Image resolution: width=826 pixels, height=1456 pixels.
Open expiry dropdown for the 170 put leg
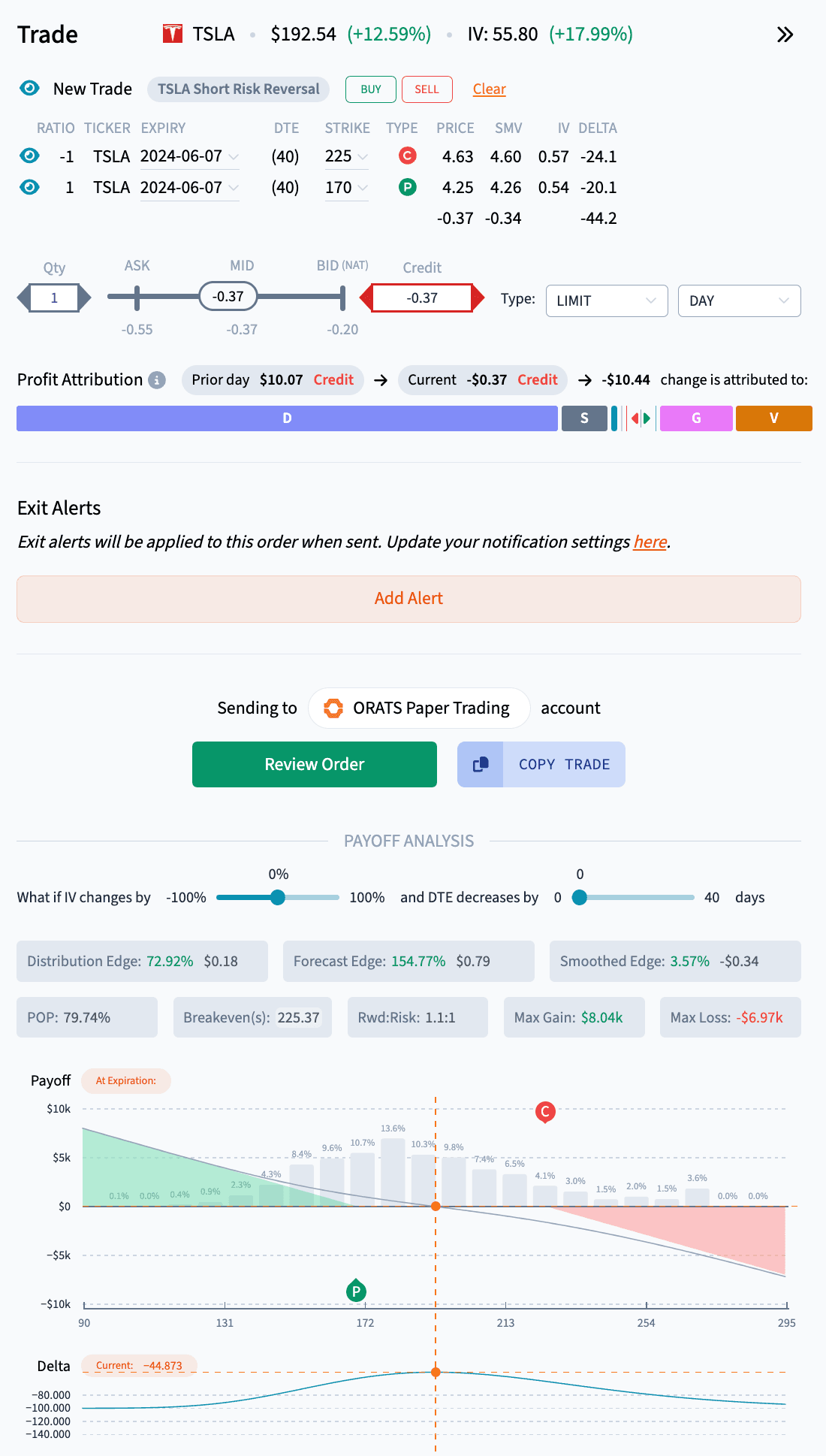[189, 187]
